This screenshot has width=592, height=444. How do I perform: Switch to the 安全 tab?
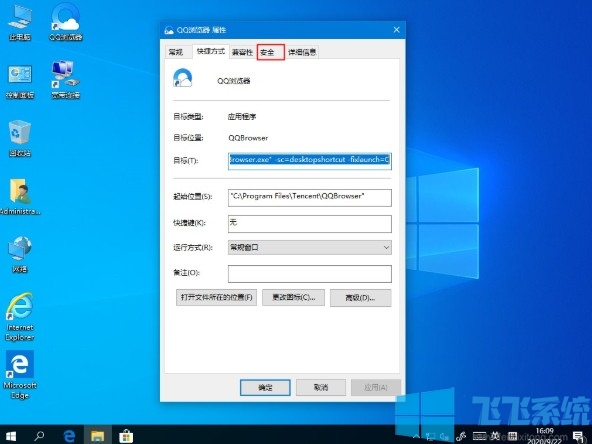[270, 52]
